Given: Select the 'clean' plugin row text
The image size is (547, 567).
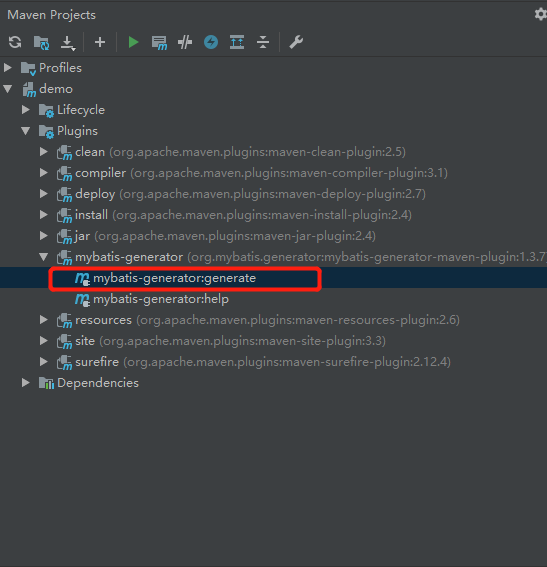Looking at the screenshot, I should [240, 152].
